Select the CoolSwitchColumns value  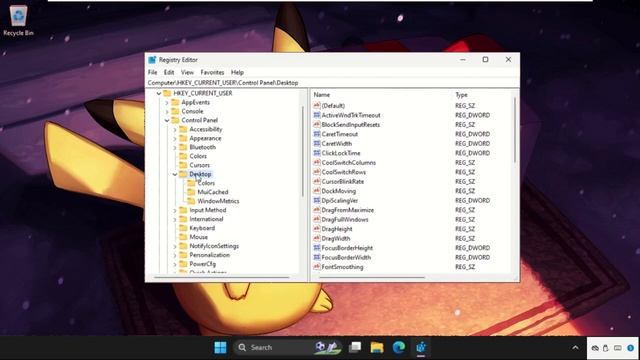click(349, 162)
